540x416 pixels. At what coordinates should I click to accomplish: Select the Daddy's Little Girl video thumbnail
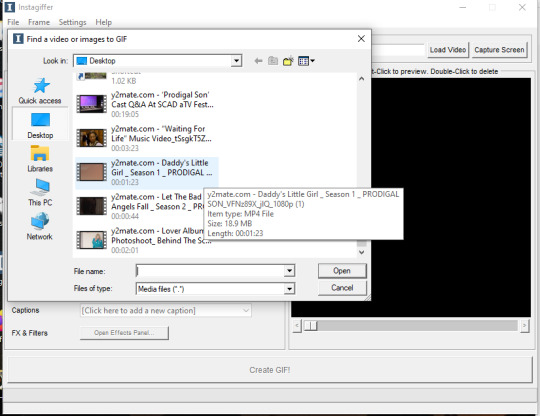[92, 172]
